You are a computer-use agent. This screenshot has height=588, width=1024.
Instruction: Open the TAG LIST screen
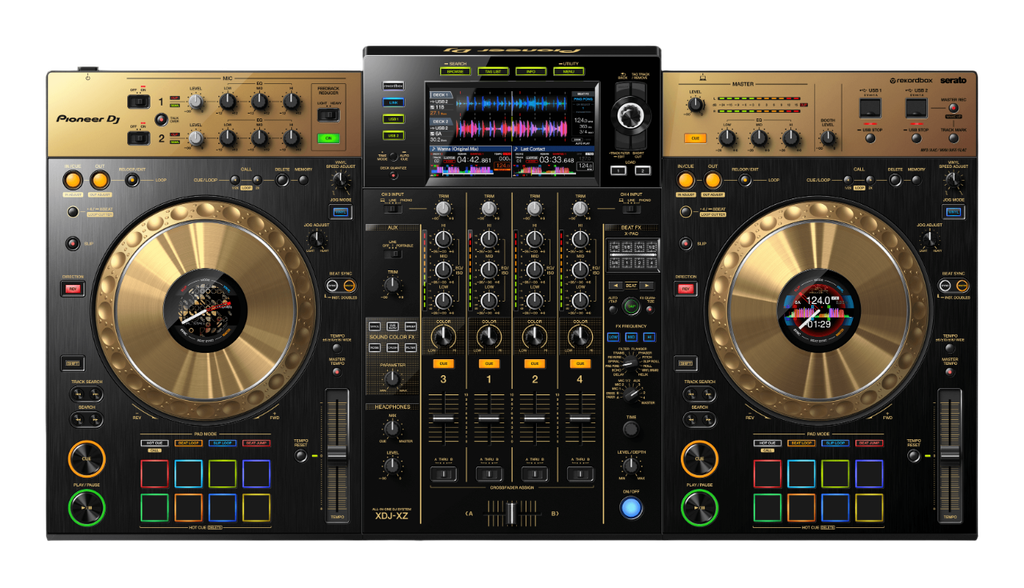point(493,71)
